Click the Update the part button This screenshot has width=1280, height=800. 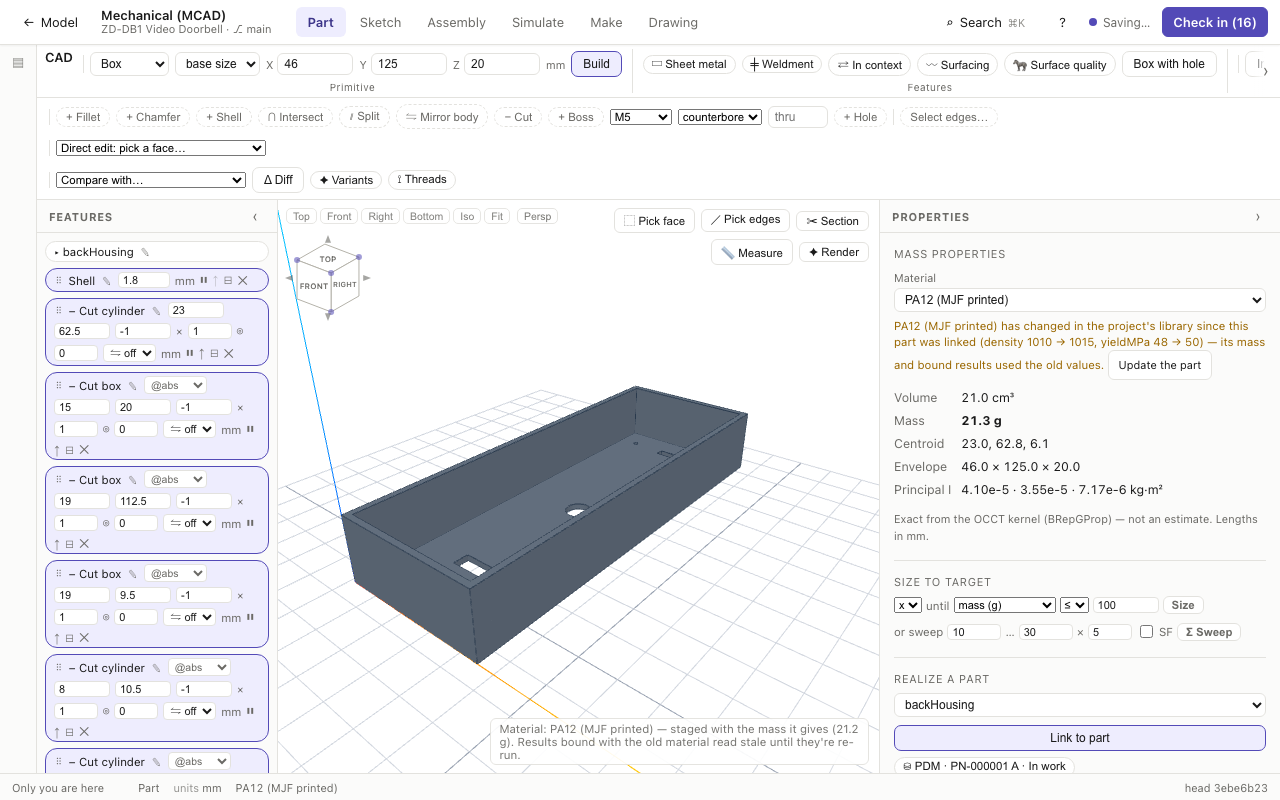point(1160,365)
